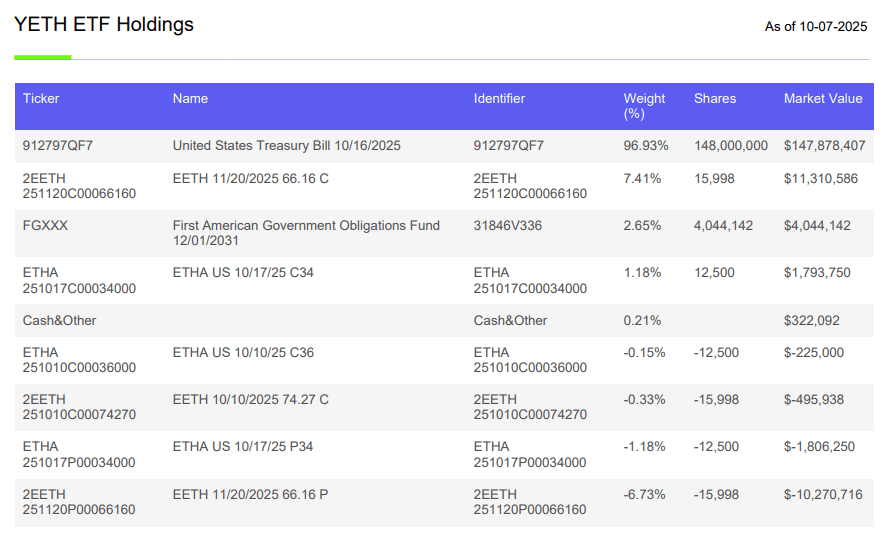The height and width of the screenshot is (538, 890).
Task: Click the Cash&Other ticker cell
Action: point(60,321)
